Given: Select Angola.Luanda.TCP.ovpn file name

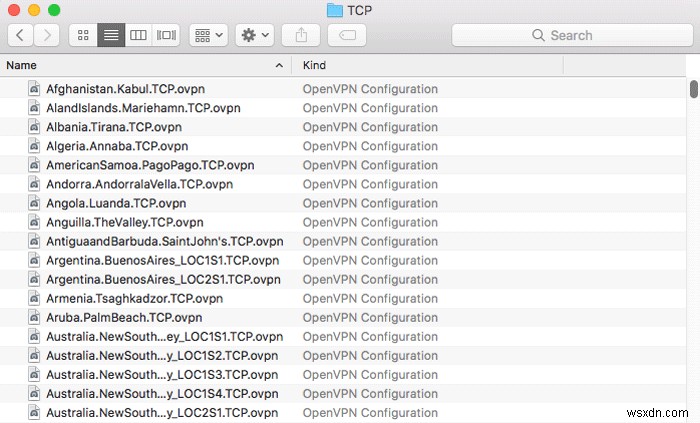Looking at the screenshot, I should 116,203.
